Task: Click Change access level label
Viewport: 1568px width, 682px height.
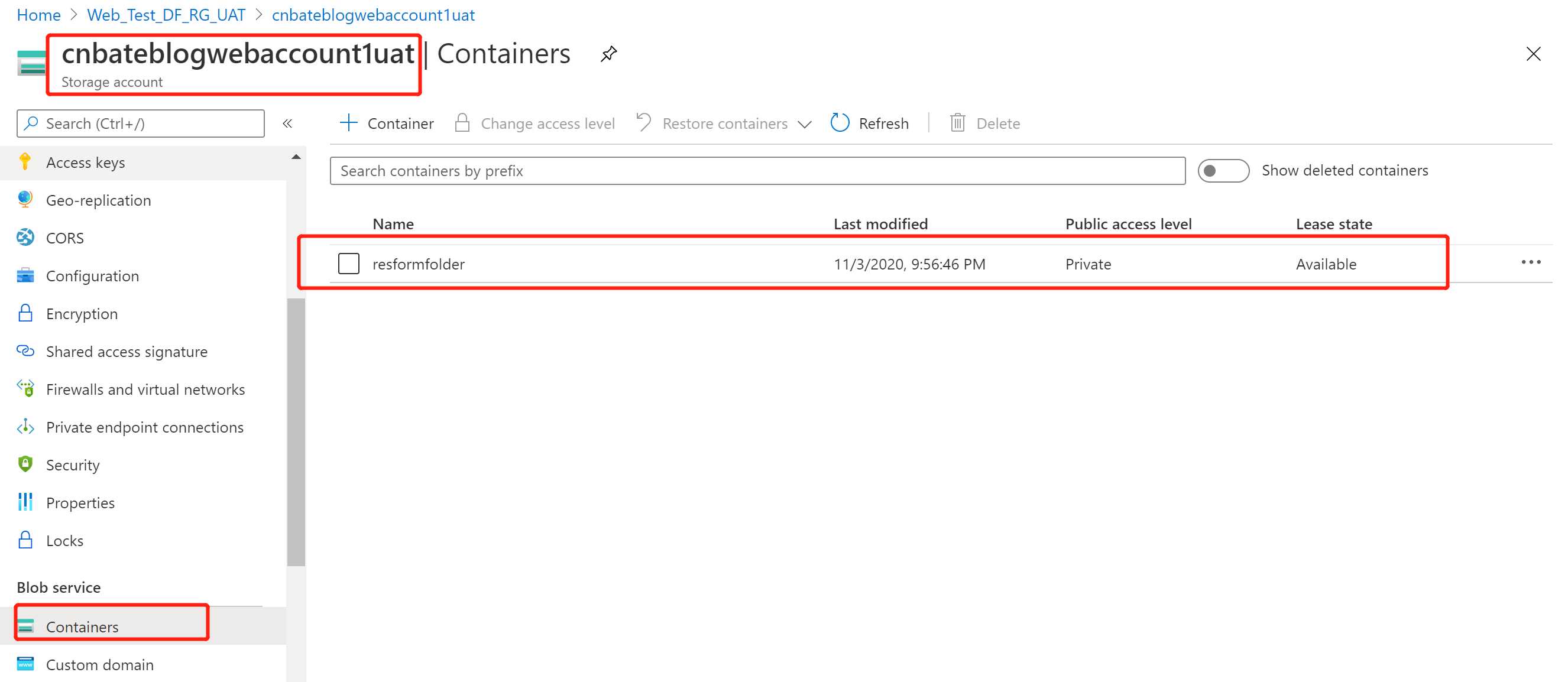Action: (548, 124)
